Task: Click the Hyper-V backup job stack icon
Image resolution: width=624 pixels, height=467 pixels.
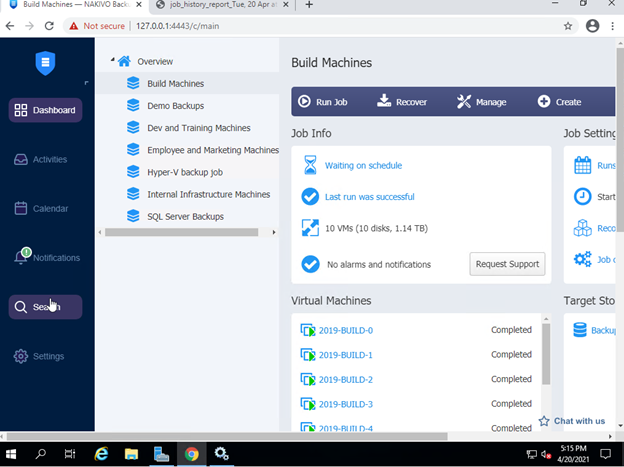Action: (133, 172)
